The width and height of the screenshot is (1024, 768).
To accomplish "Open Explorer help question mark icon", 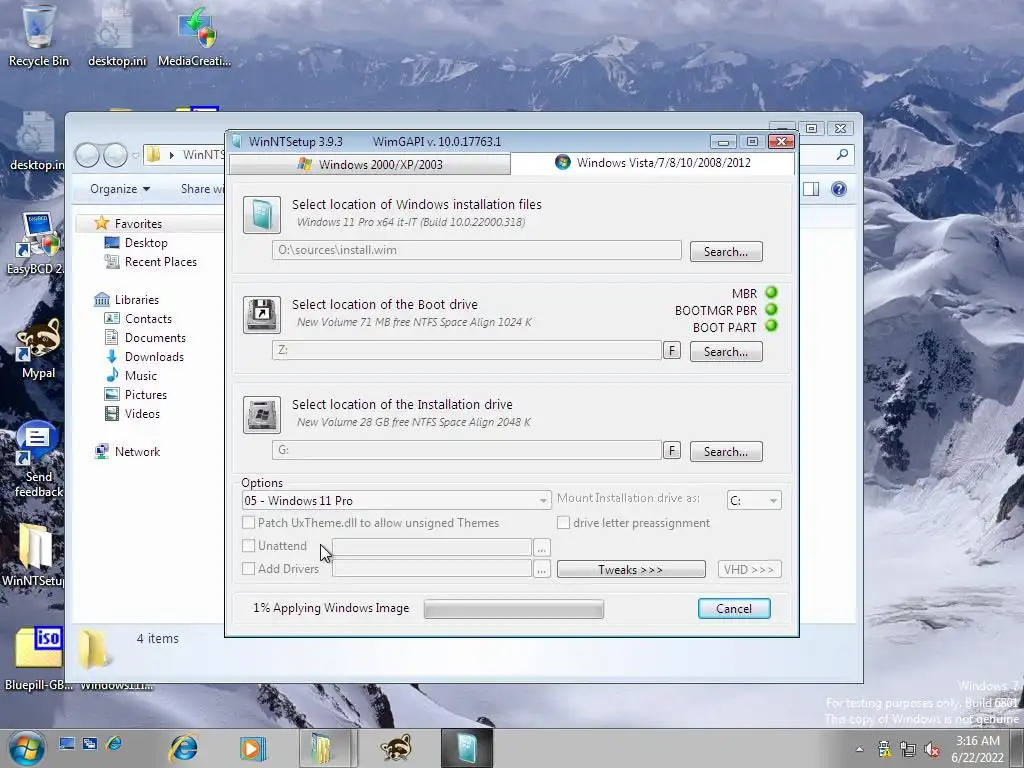I will (839, 189).
